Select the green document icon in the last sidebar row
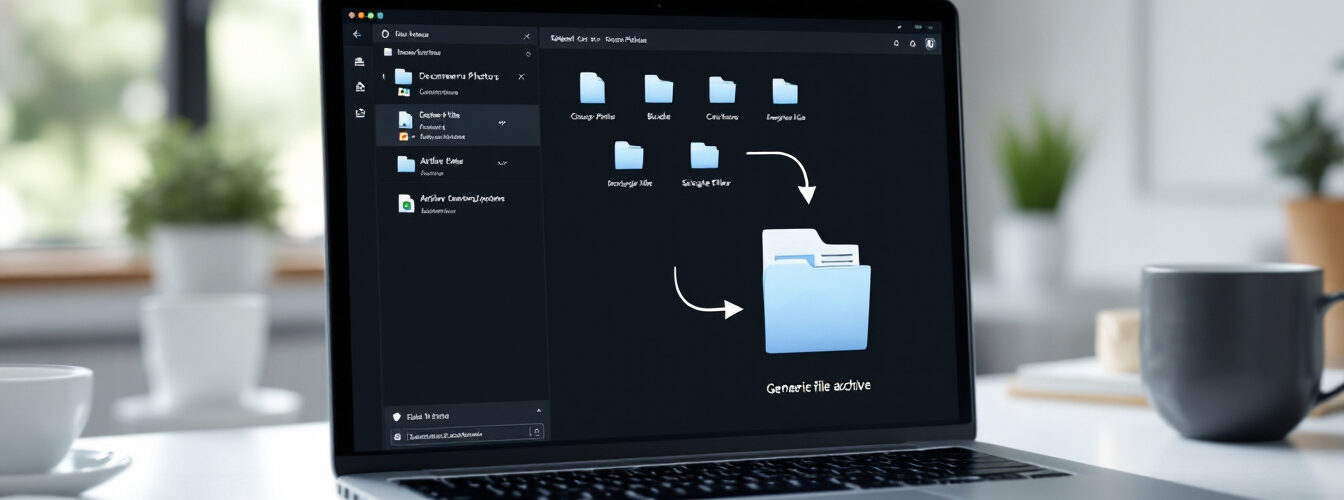The height and width of the screenshot is (500, 1344). (x=406, y=204)
